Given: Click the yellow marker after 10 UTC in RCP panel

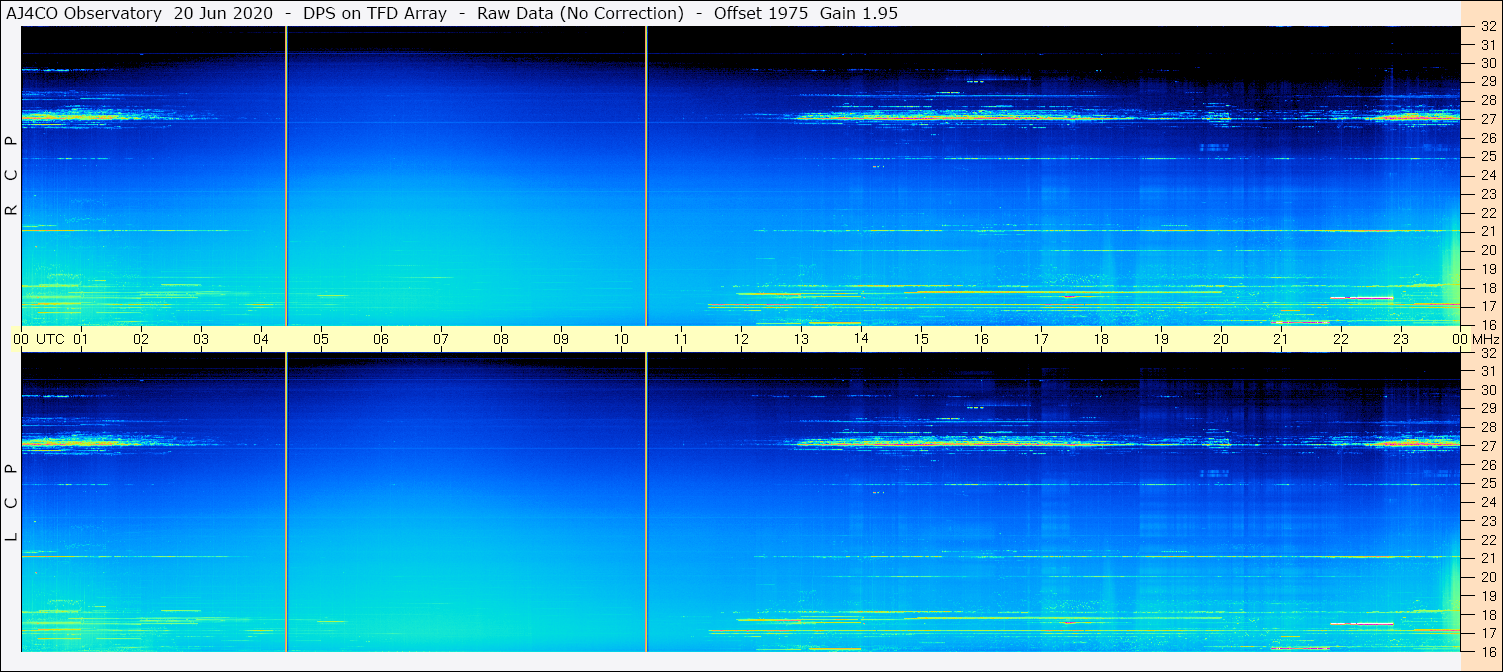Looking at the screenshot, I should coord(646,176).
